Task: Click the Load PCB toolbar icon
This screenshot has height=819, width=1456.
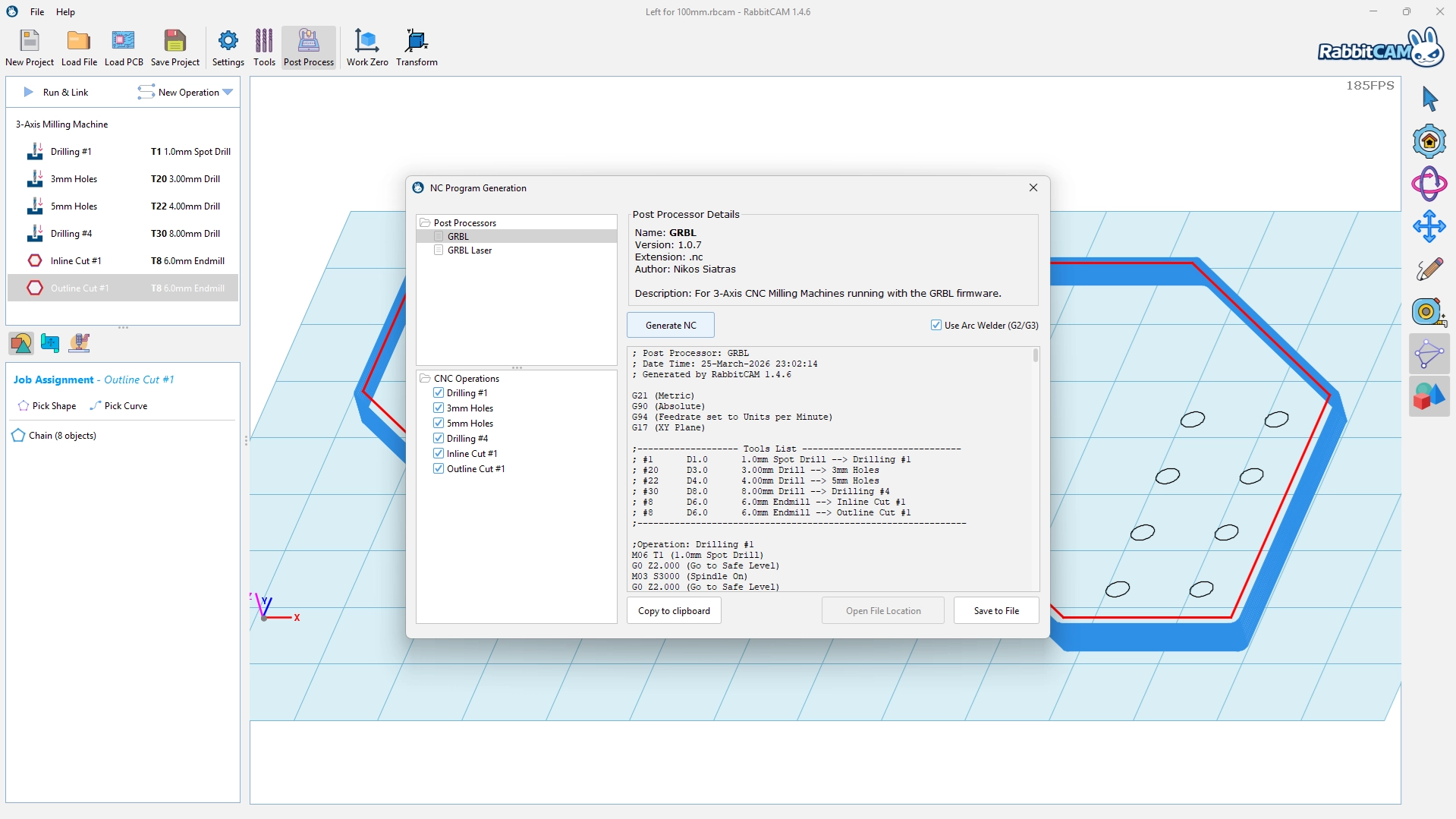Action: 123,49
